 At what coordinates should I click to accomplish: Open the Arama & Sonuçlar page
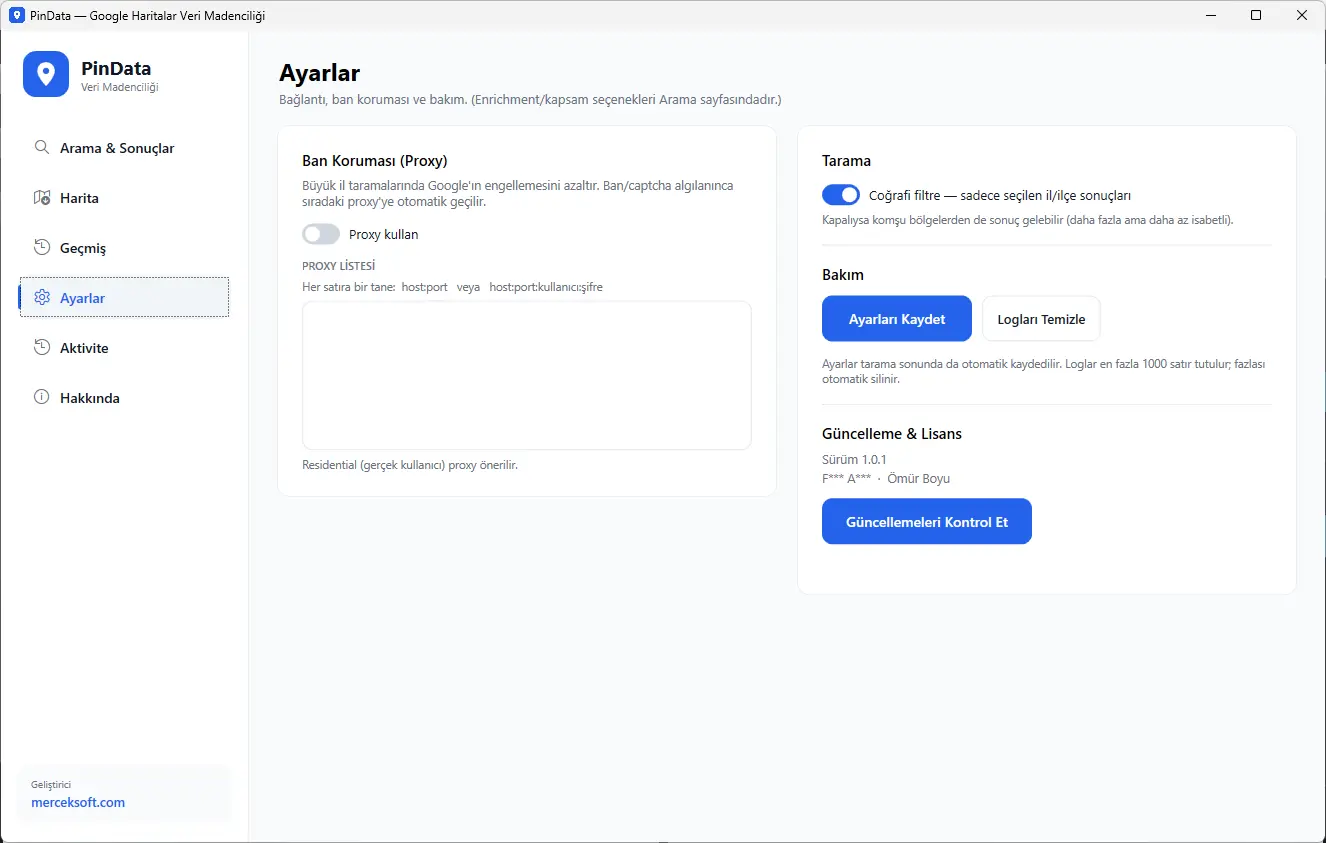click(124, 148)
